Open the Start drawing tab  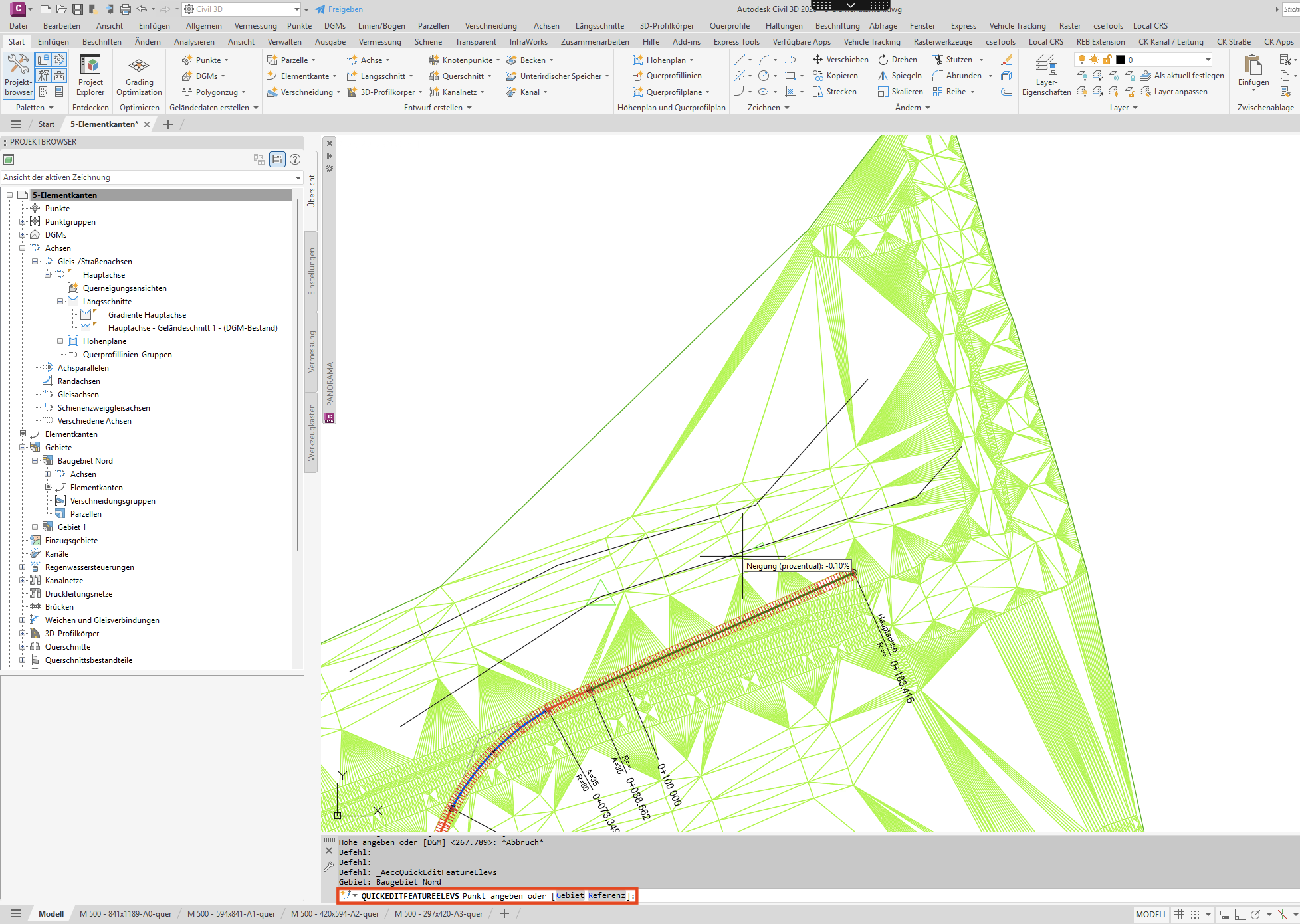47,124
